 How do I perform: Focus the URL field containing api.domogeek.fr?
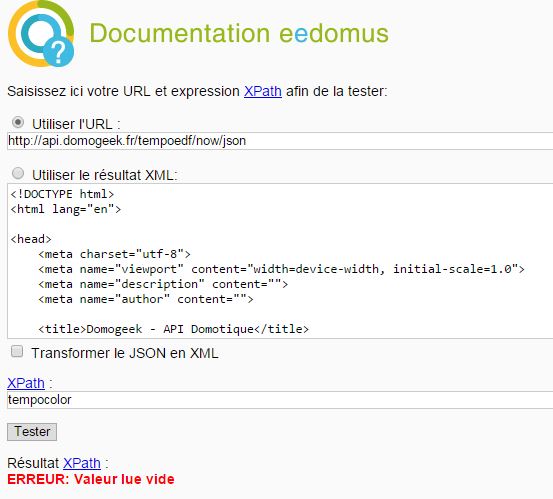[280, 141]
